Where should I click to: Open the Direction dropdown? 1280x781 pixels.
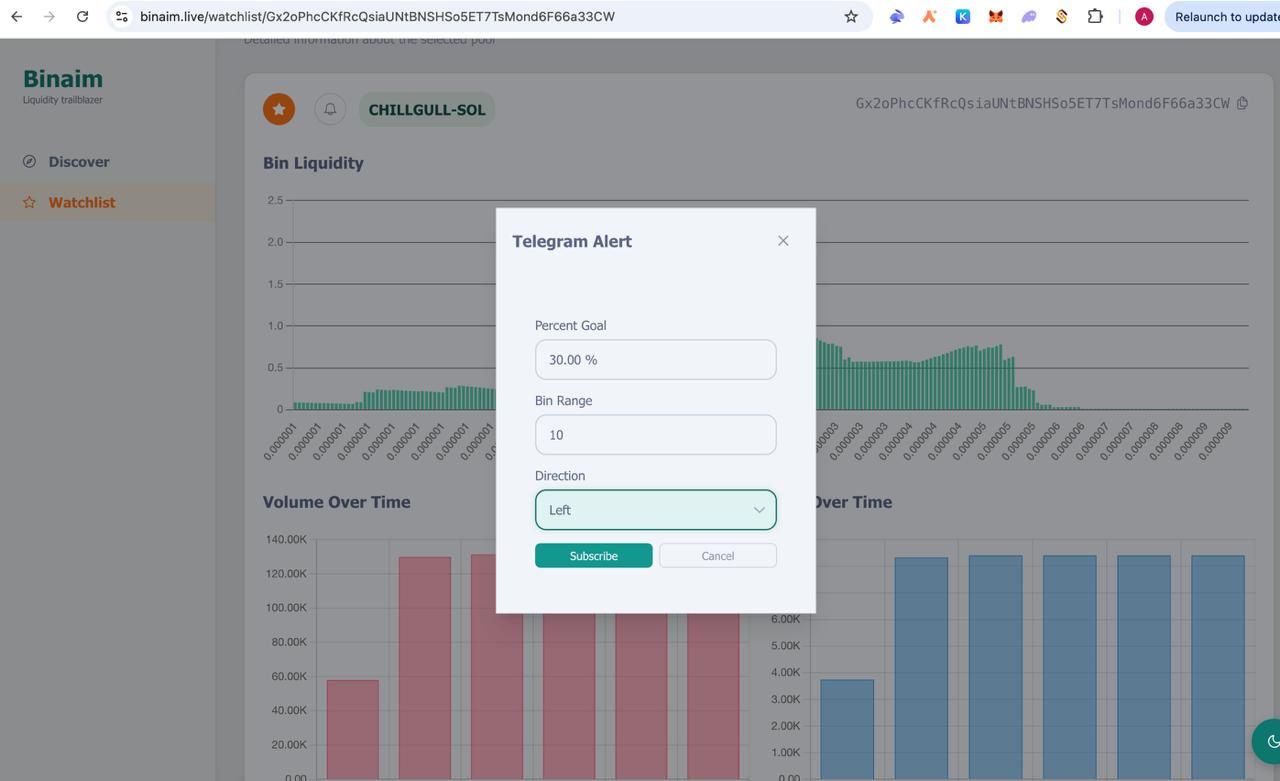pos(655,510)
